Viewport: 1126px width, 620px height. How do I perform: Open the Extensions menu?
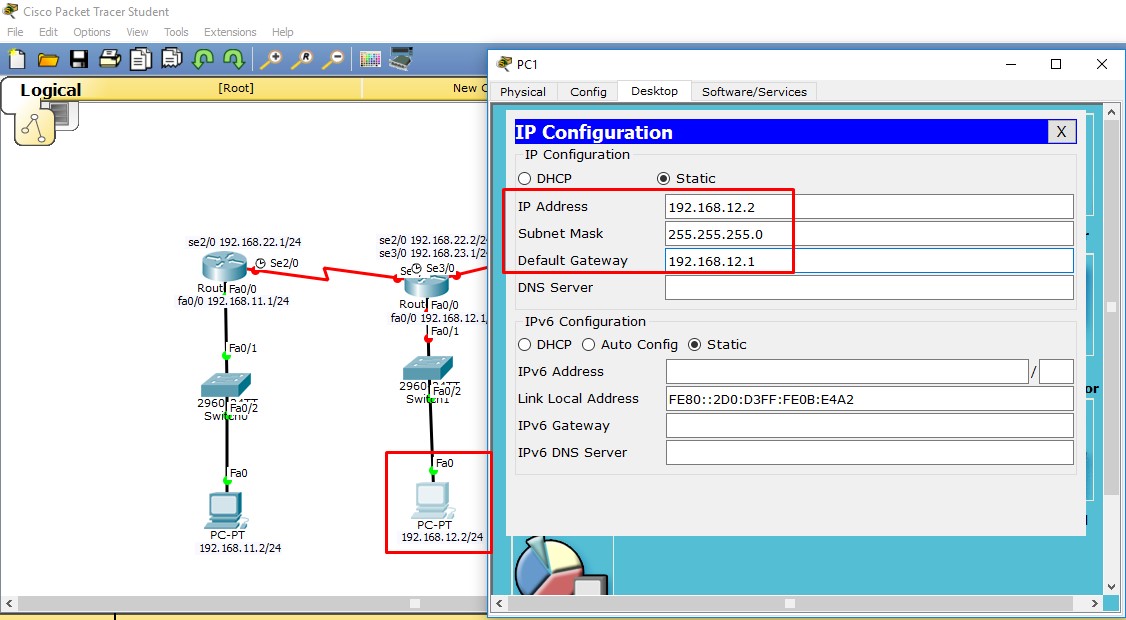pyautogui.click(x=229, y=32)
